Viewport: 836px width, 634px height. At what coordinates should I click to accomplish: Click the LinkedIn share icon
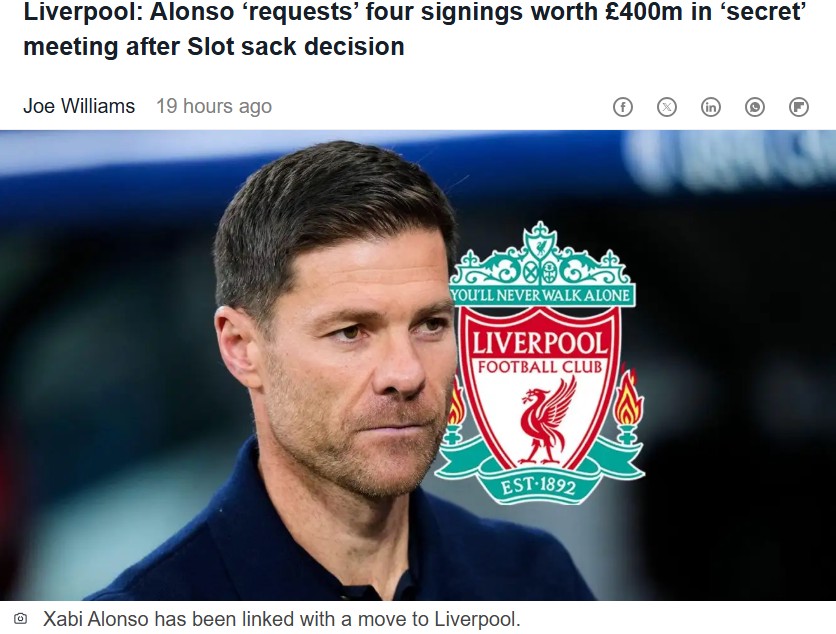(x=711, y=107)
